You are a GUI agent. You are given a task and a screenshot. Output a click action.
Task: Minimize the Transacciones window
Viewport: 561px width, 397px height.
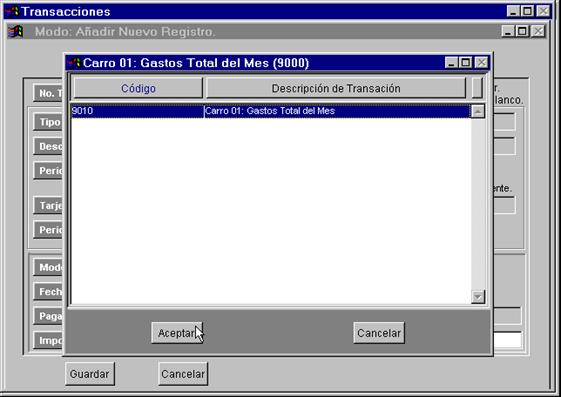tap(513, 11)
